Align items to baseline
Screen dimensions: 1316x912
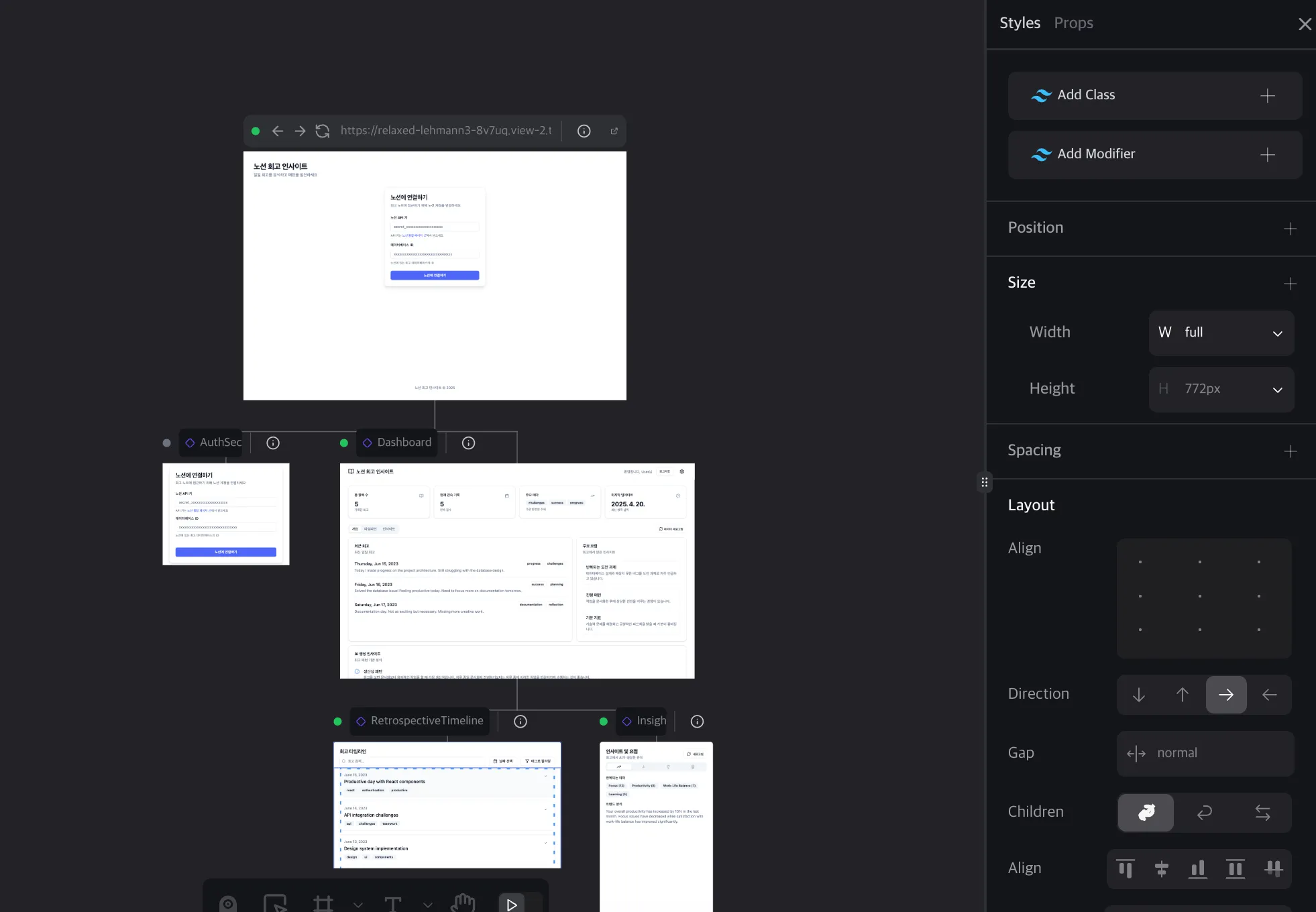[x=1273, y=869]
